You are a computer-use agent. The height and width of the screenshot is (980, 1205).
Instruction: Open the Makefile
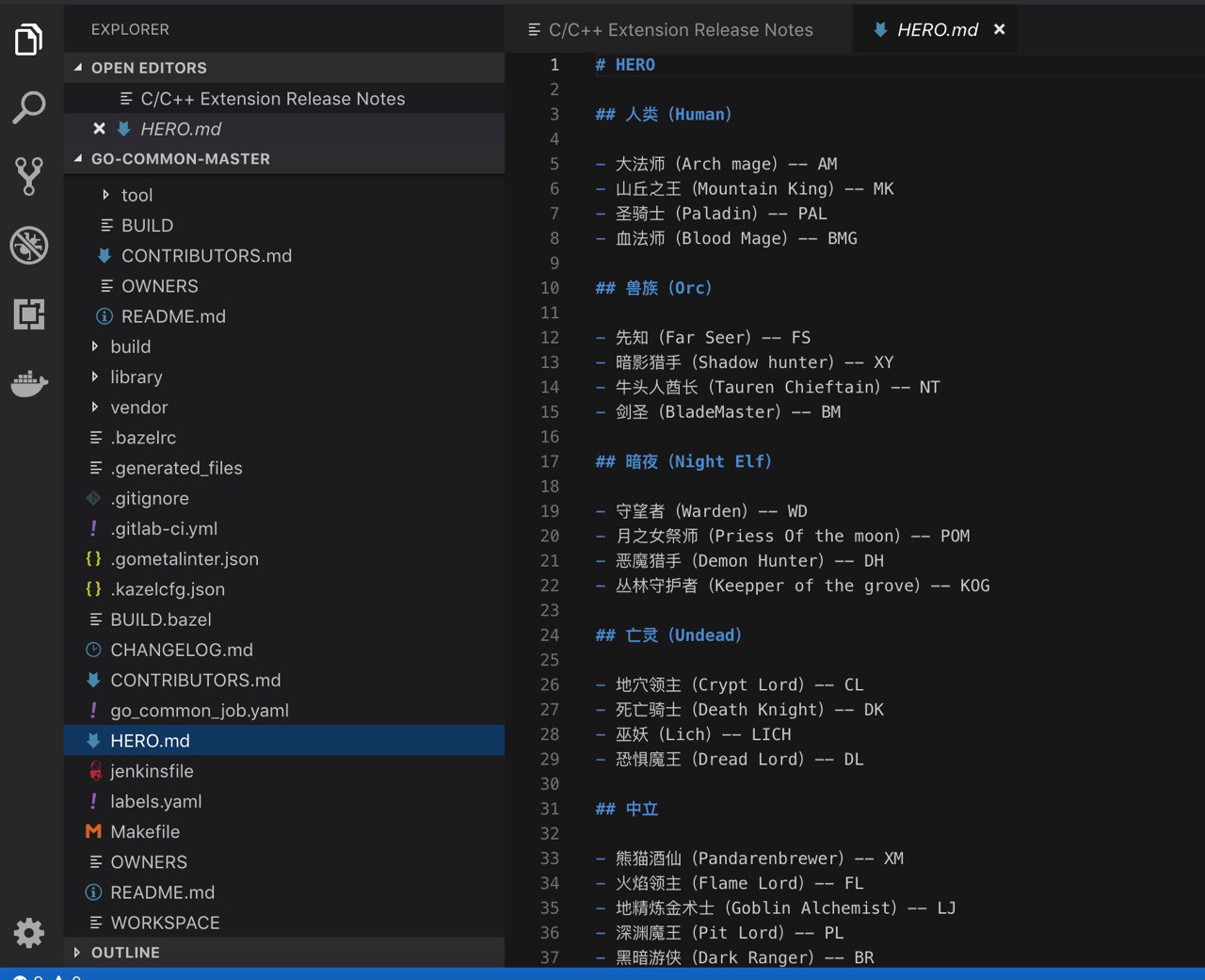283,831
